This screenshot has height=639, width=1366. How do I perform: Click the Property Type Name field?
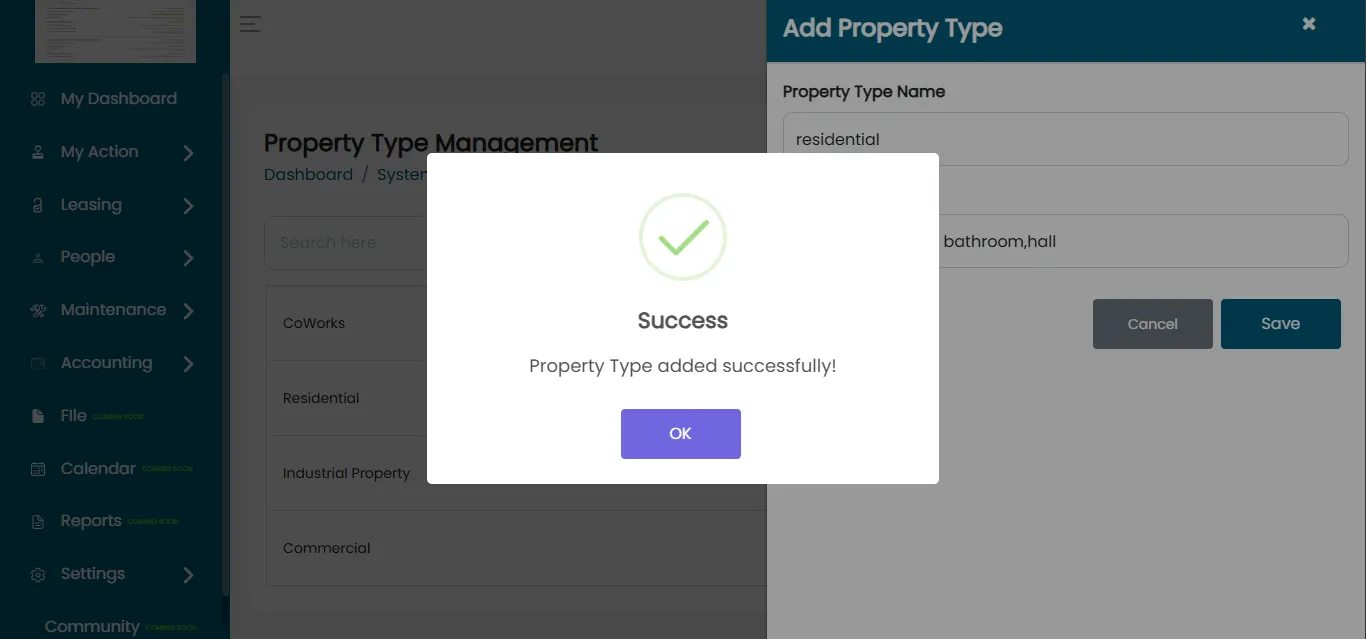coord(1066,139)
